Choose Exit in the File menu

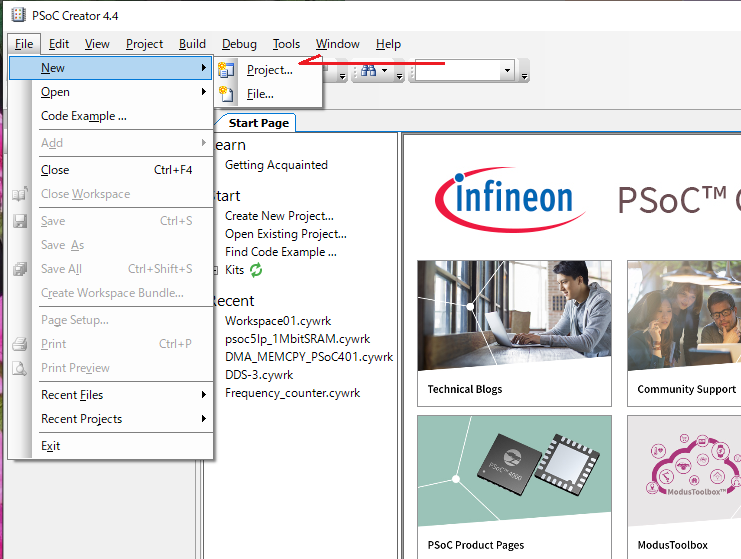coord(111,446)
